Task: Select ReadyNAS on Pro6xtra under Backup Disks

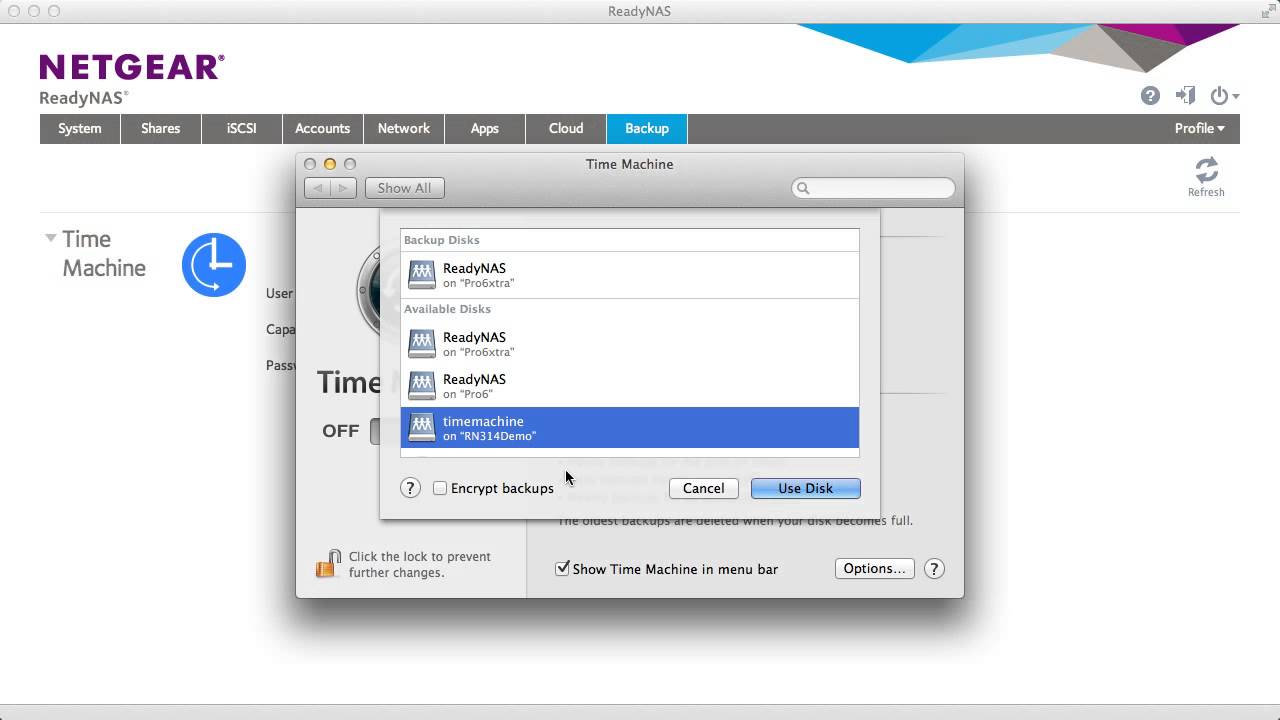Action: (x=630, y=275)
